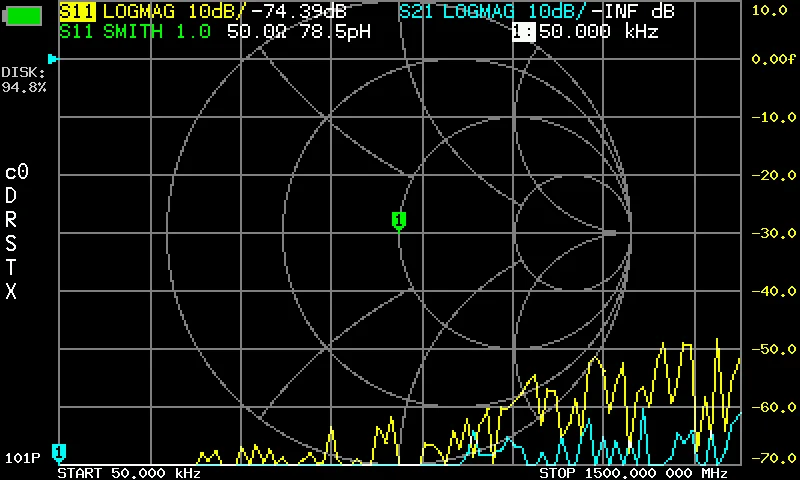Tap the -50.0 scale label
The width and height of the screenshot is (800, 480).
click(773, 349)
